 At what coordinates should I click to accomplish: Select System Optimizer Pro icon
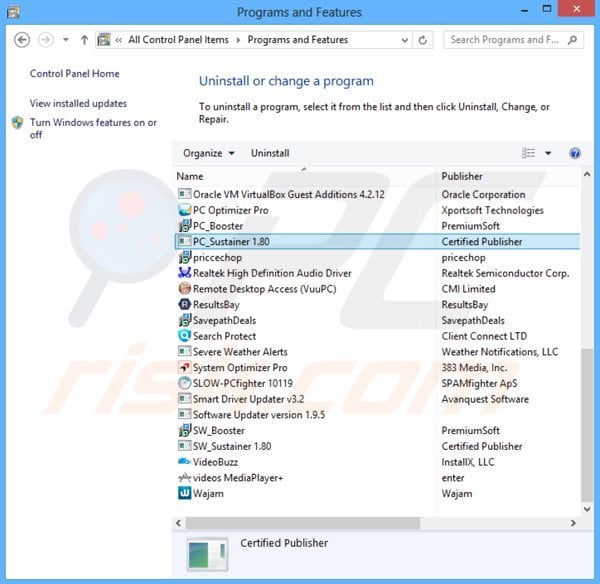click(184, 367)
